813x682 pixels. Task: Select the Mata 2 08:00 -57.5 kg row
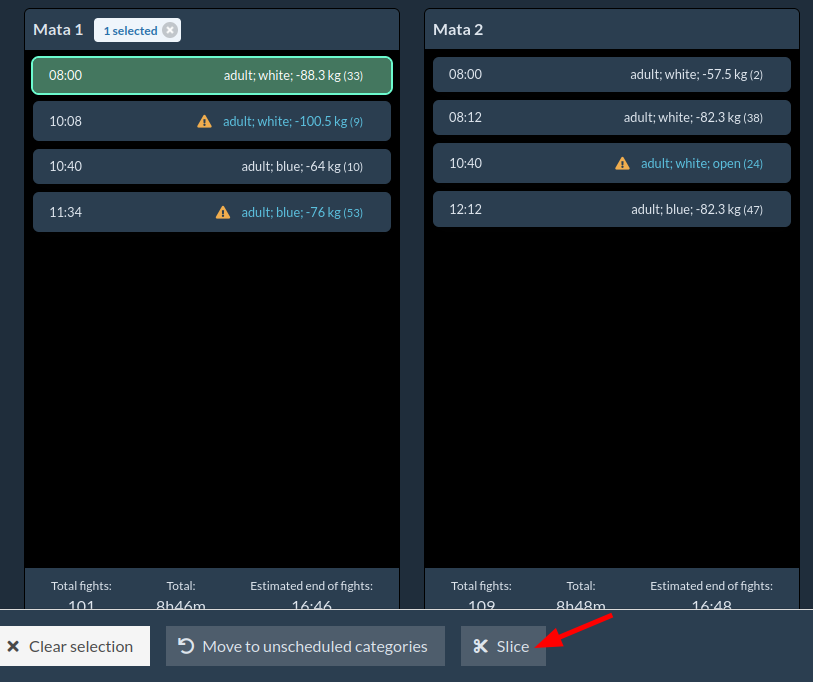[x=611, y=75]
